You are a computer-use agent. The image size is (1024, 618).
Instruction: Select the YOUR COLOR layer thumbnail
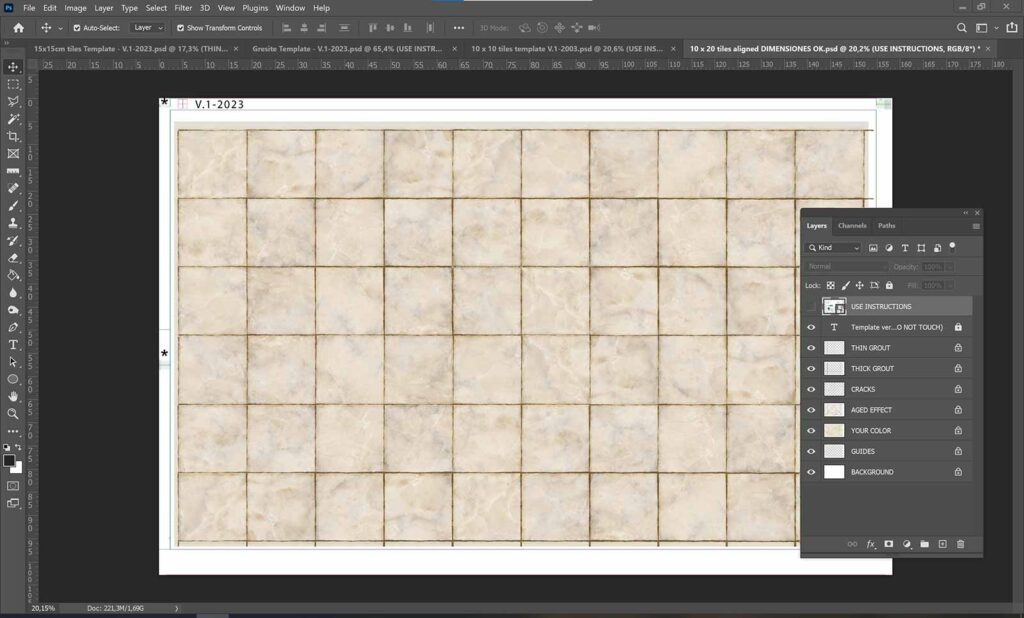coord(834,431)
